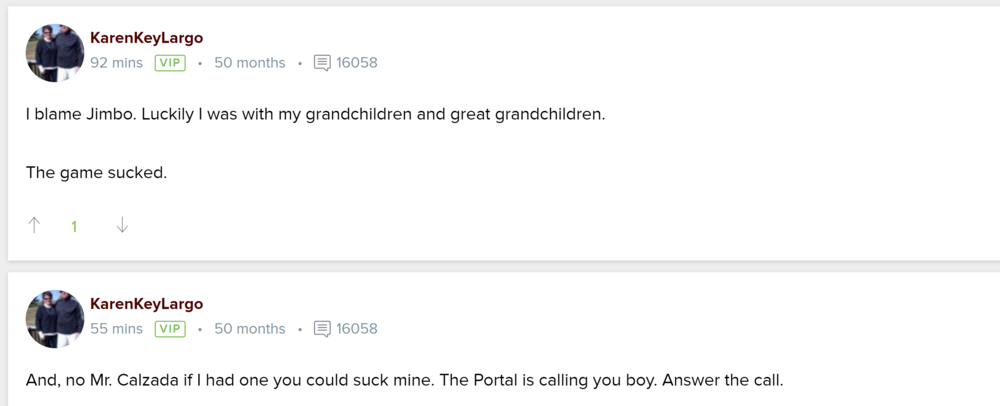Upvote the "I blame Jimbo" comment
1000x406 pixels.
tap(34, 226)
